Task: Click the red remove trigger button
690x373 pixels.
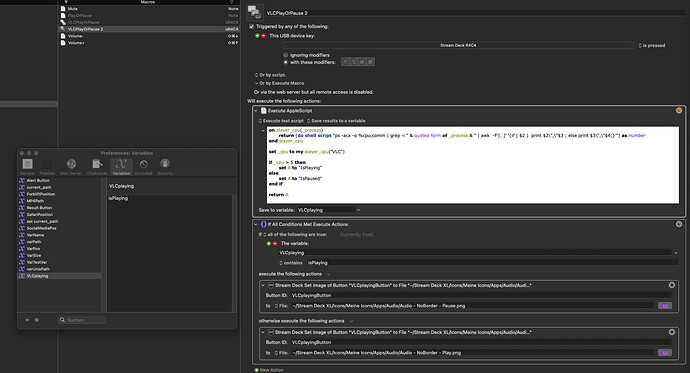Action: point(263,36)
